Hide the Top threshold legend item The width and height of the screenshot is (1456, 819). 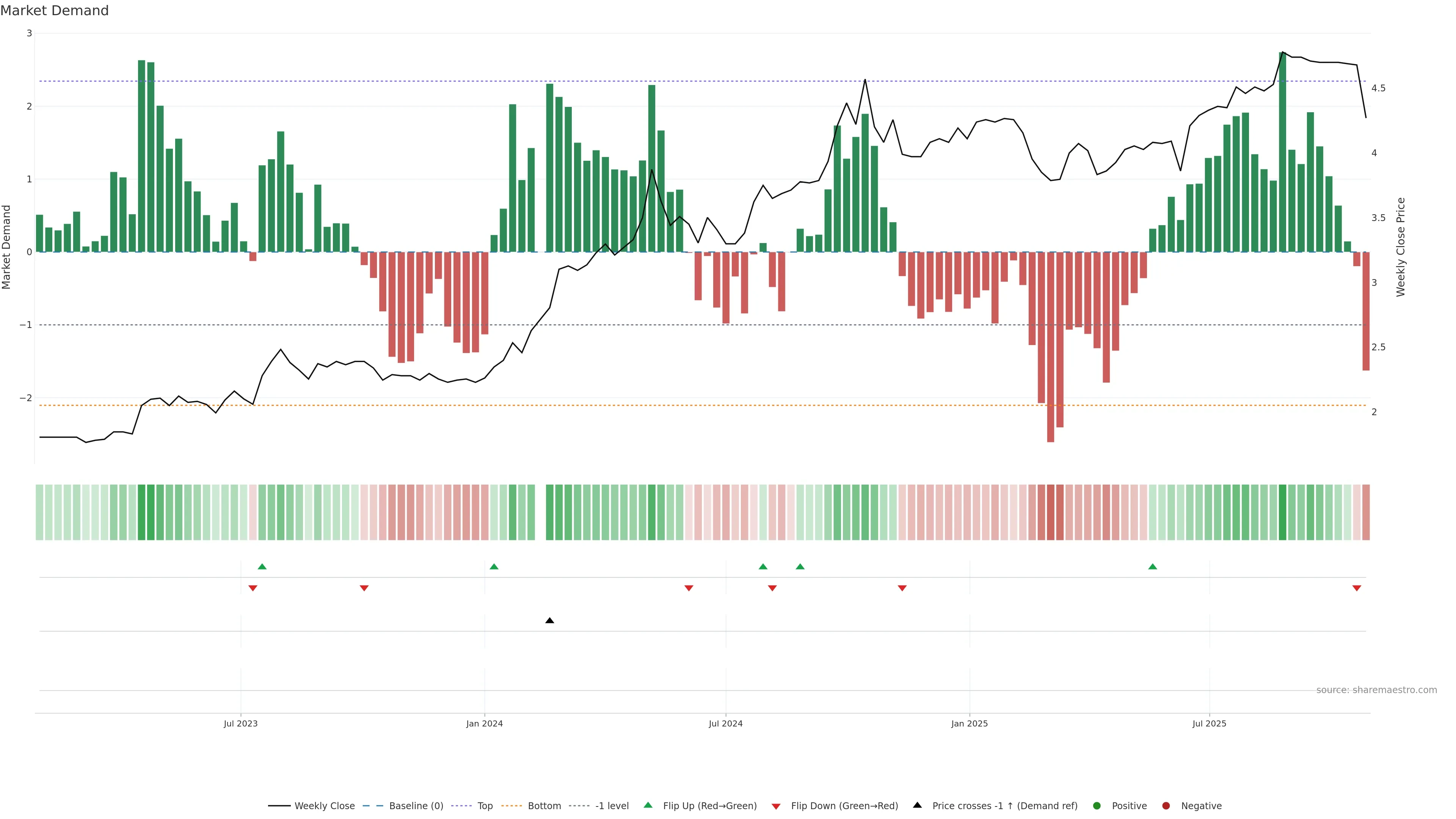click(485, 806)
